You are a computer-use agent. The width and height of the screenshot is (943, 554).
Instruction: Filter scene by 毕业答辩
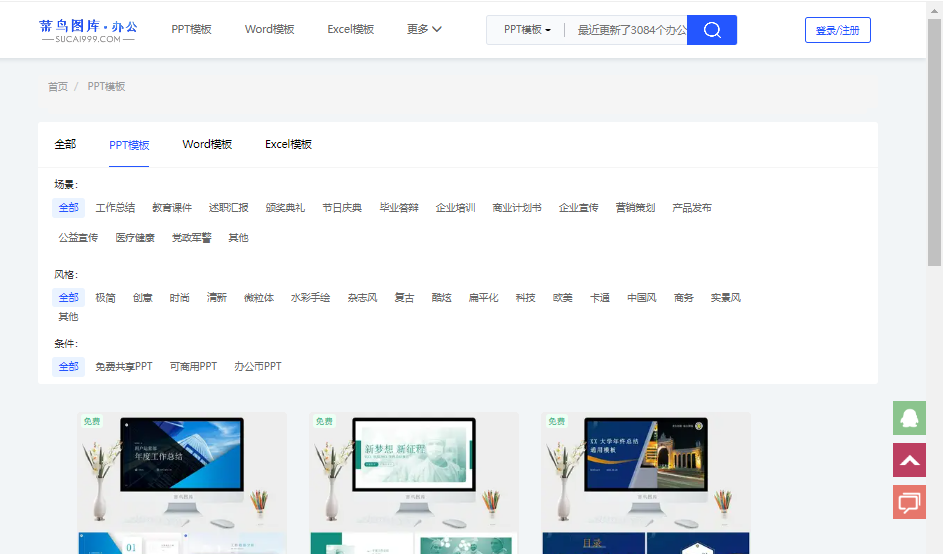point(399,208)
